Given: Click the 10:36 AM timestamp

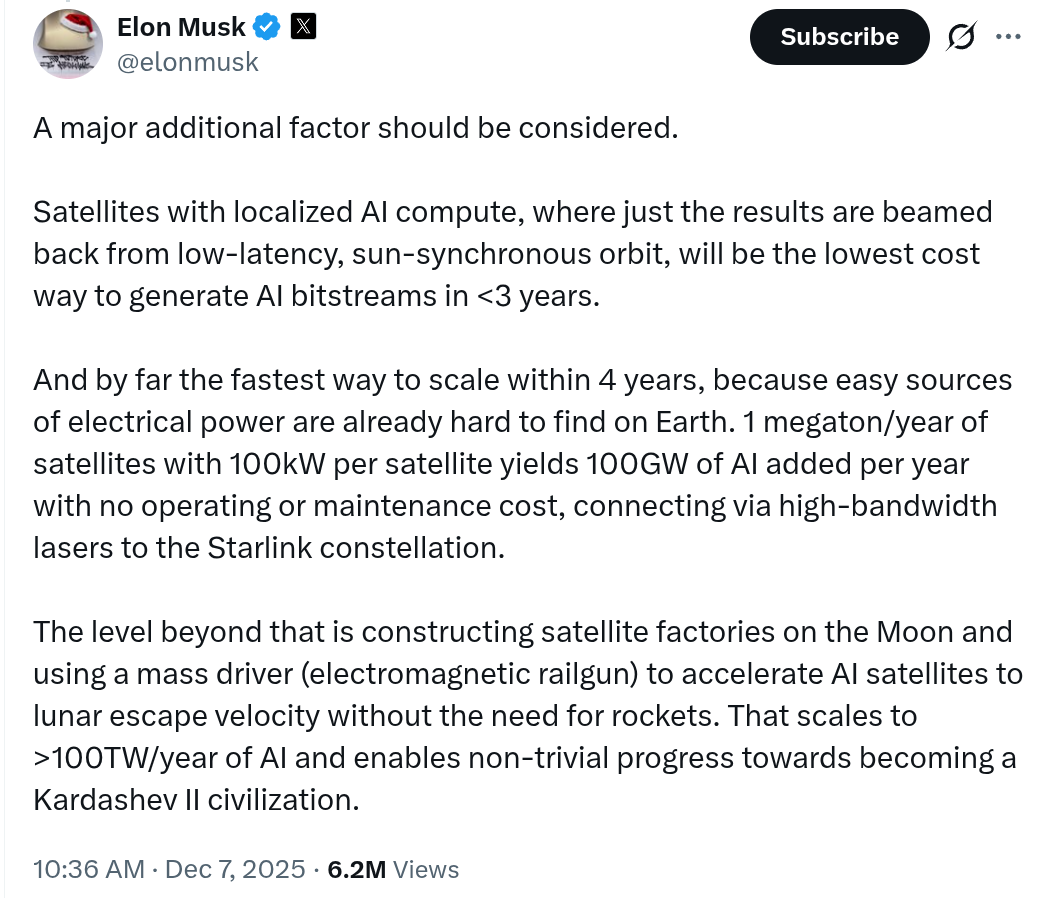Looking at the screenshot, I should click(89, 869).
